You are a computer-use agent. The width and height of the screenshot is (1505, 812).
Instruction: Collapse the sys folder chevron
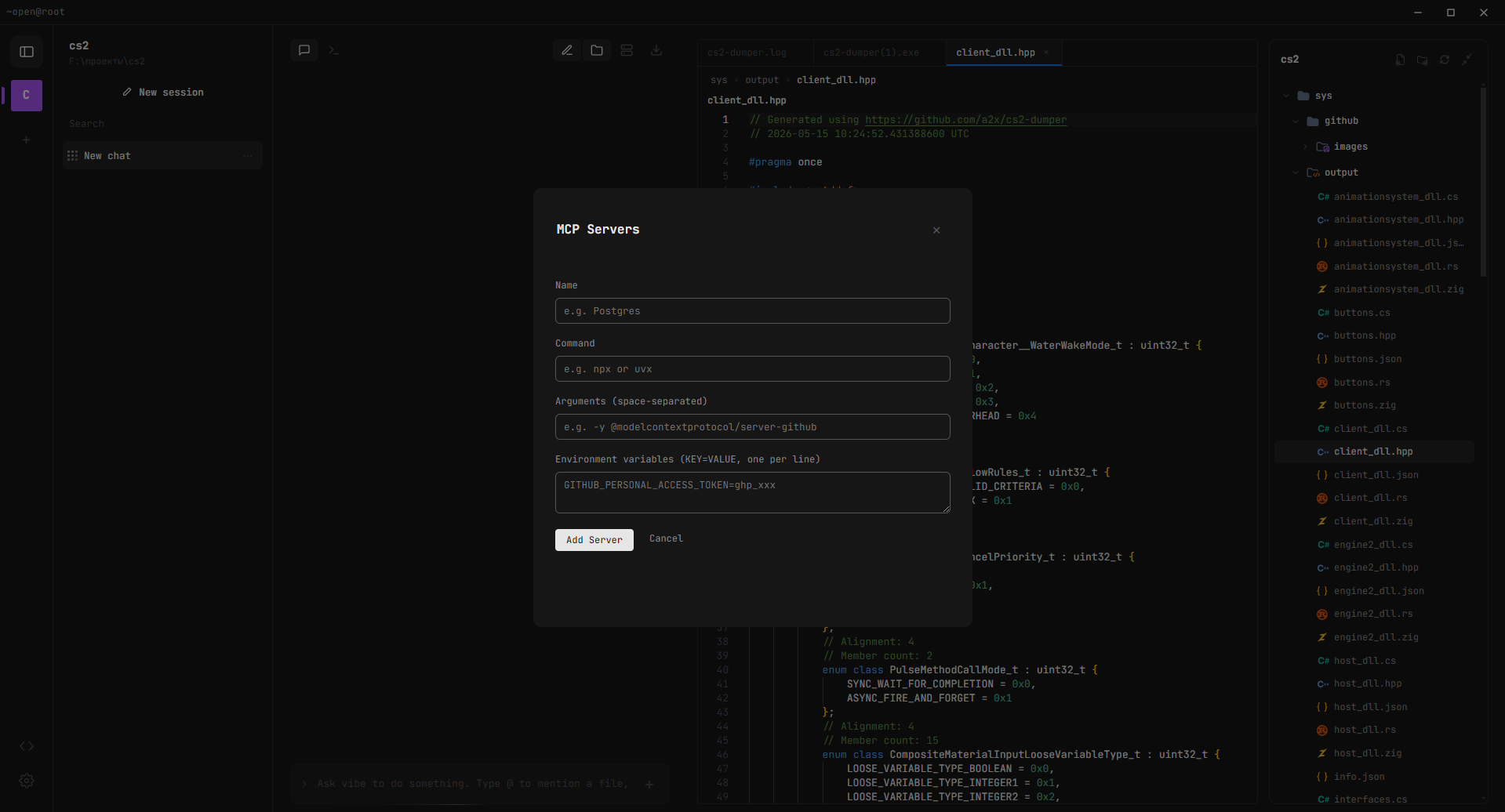pyautogui.click(x=1286, y=96)
